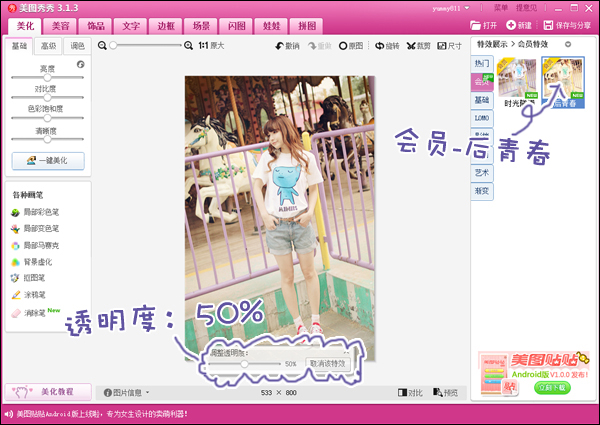This screenshot has width=600, height=425.
Task: Go to the 边框 frames tab
Action: click(x=166, y=26)
